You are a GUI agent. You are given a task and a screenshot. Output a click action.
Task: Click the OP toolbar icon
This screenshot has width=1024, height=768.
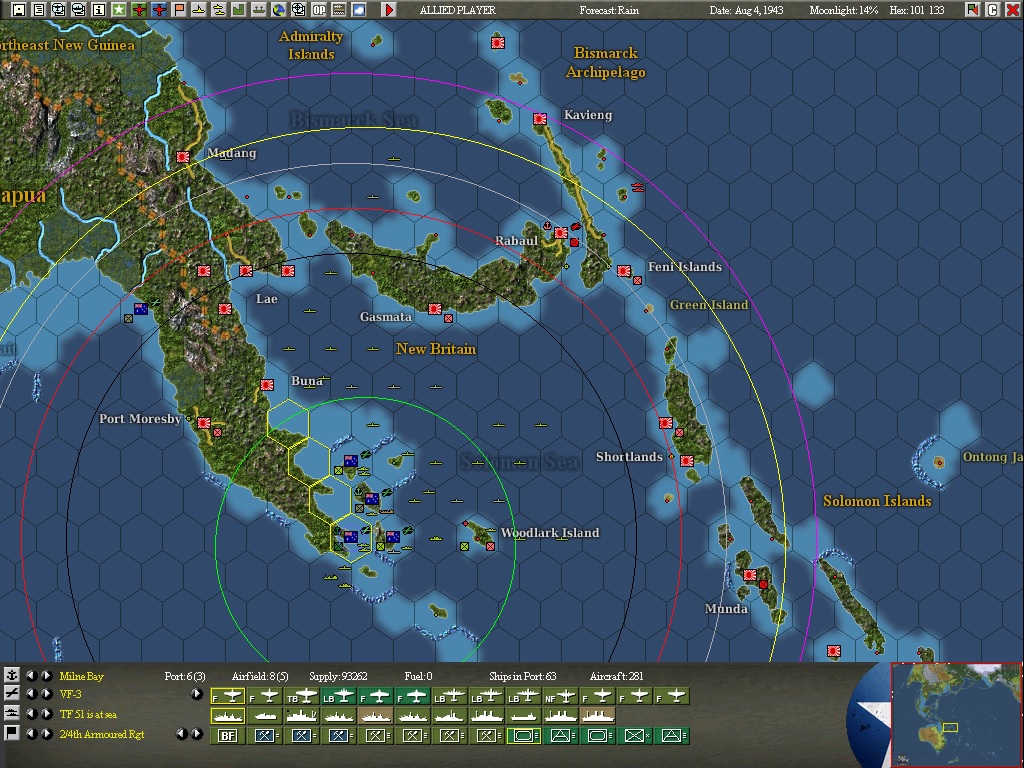[x=319, y=10]
